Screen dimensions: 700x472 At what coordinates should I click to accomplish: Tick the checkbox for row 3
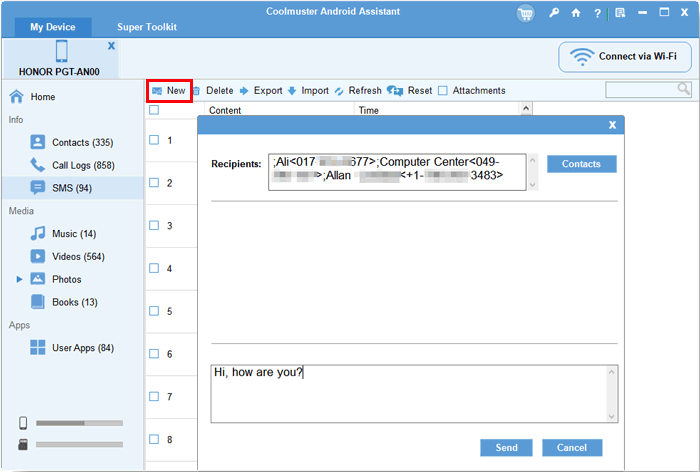[x=154, y=226]
